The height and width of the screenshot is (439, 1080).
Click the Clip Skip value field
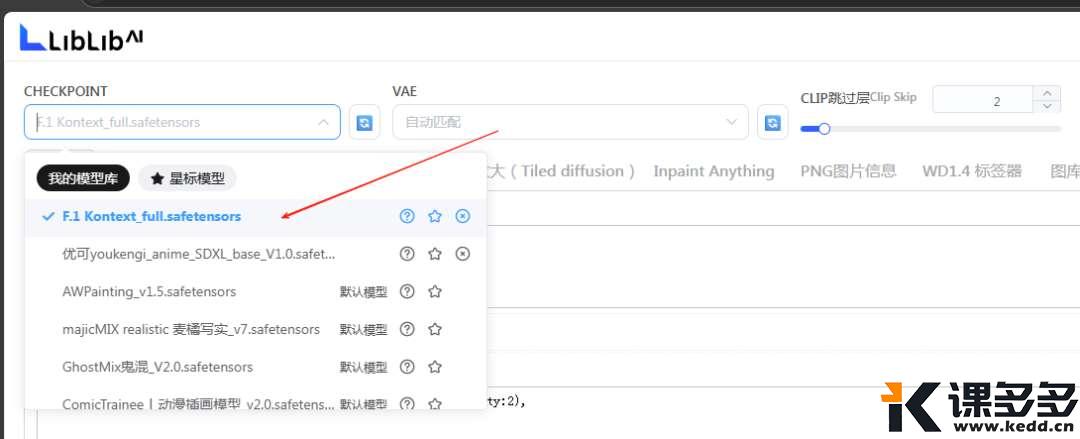pos(983,101)
